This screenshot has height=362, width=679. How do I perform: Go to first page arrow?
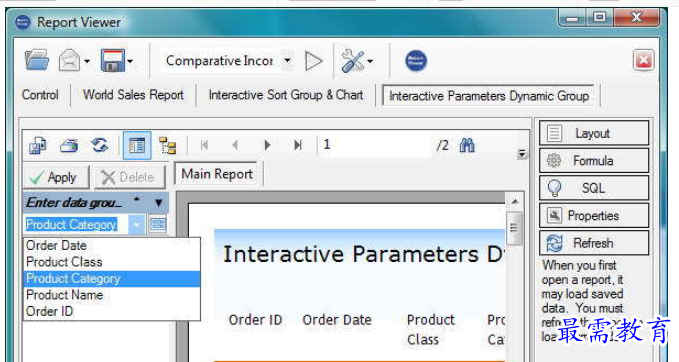point(204,145)
